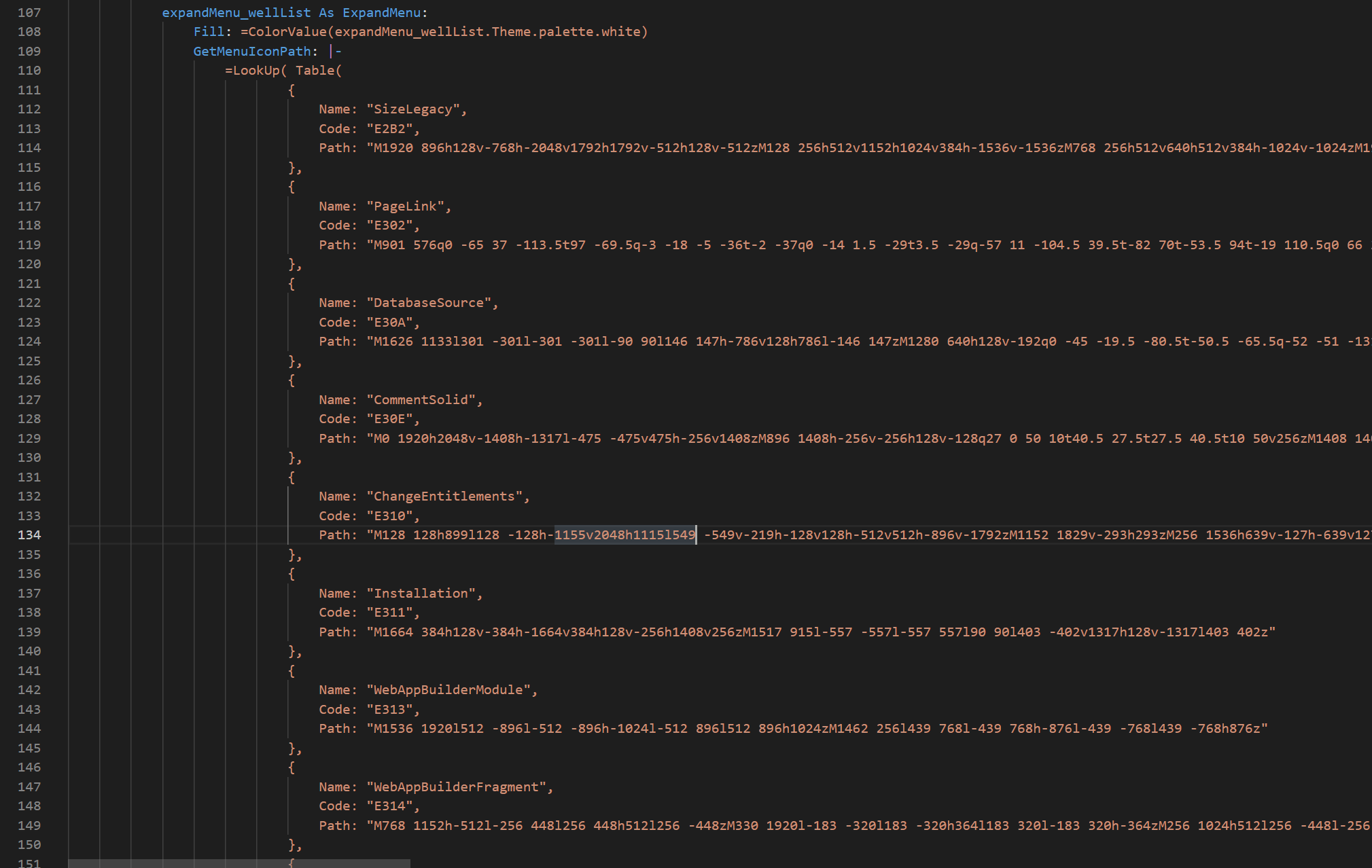Click the "WebAppBuilderModule" name string
Screen dimensions: 1372x868
tap(453, 689)
